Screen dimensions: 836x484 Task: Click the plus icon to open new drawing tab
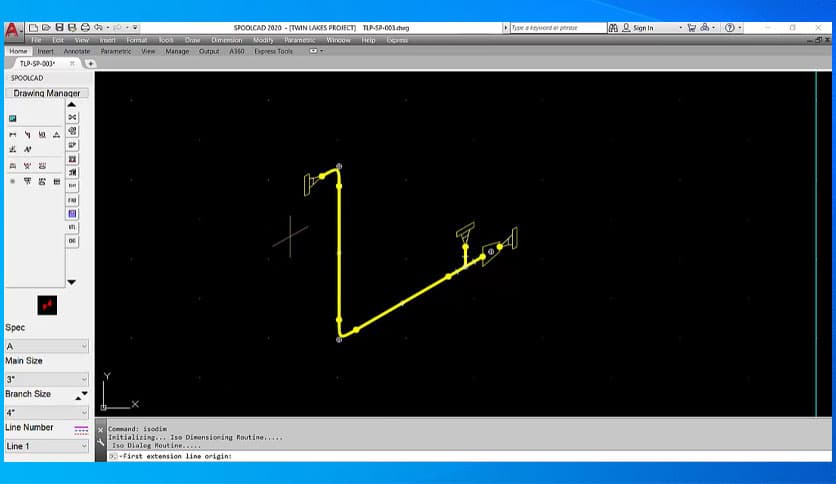[90, 63]
